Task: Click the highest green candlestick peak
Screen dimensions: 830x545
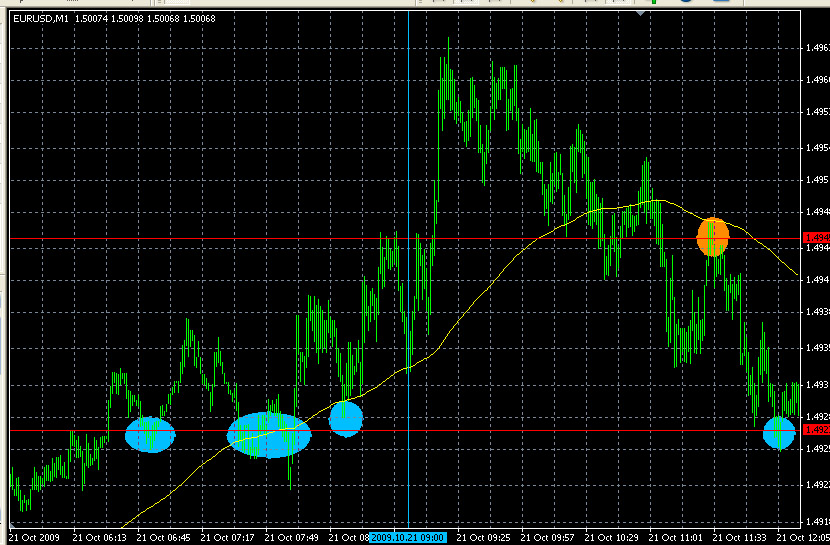Action: [x=448, y=40]
